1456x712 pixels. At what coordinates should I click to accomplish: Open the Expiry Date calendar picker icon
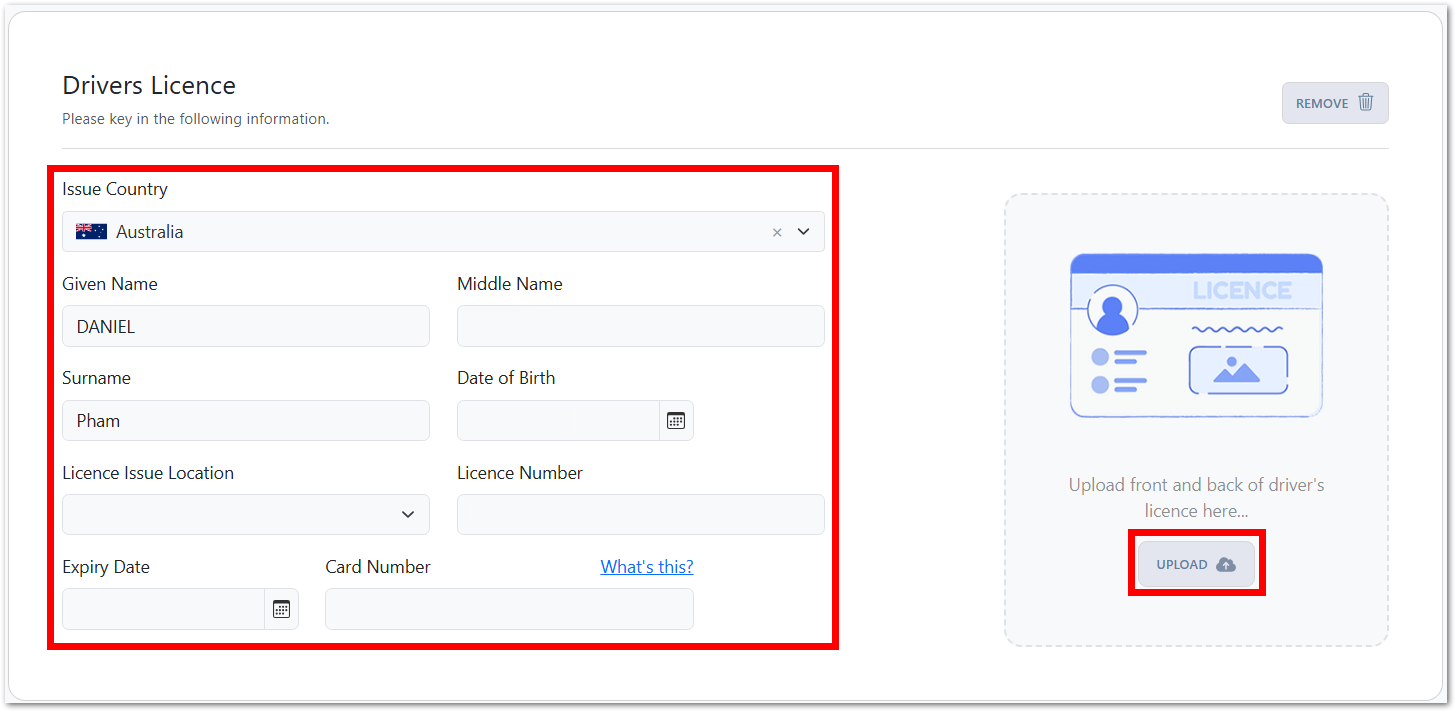281,609
